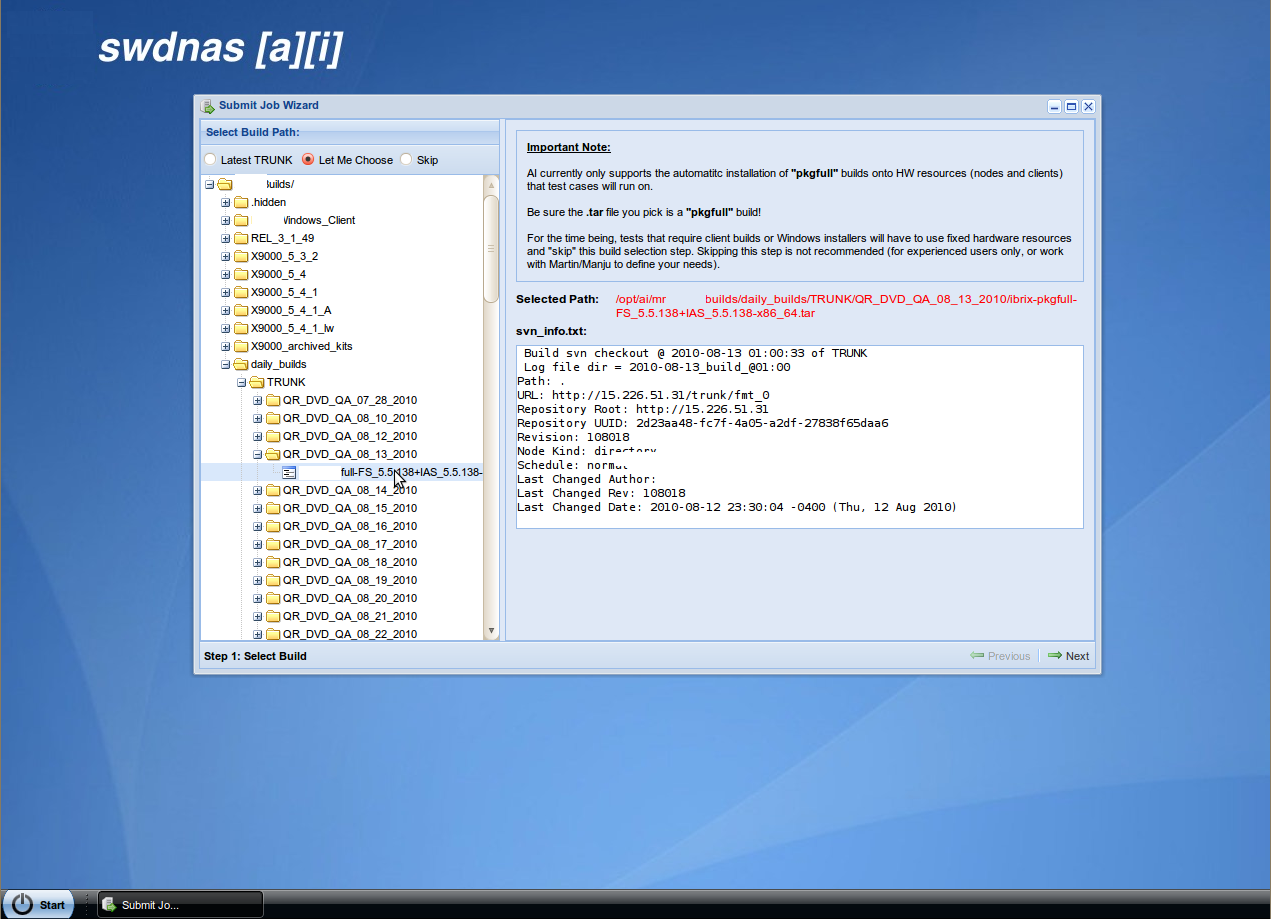
Task: Click the QR_DVD_QA_08_14_2010 folder icon
Action: [x=273, y=490]
